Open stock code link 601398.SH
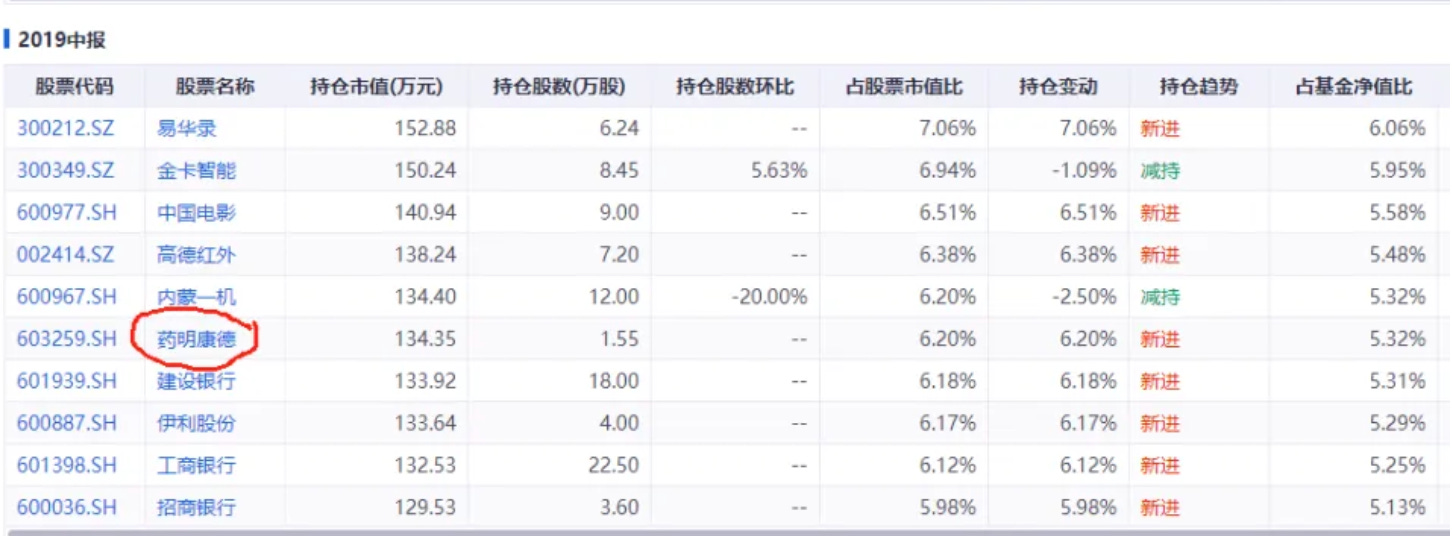Viewport: 1452px width, 536px height. pos(66,465)
